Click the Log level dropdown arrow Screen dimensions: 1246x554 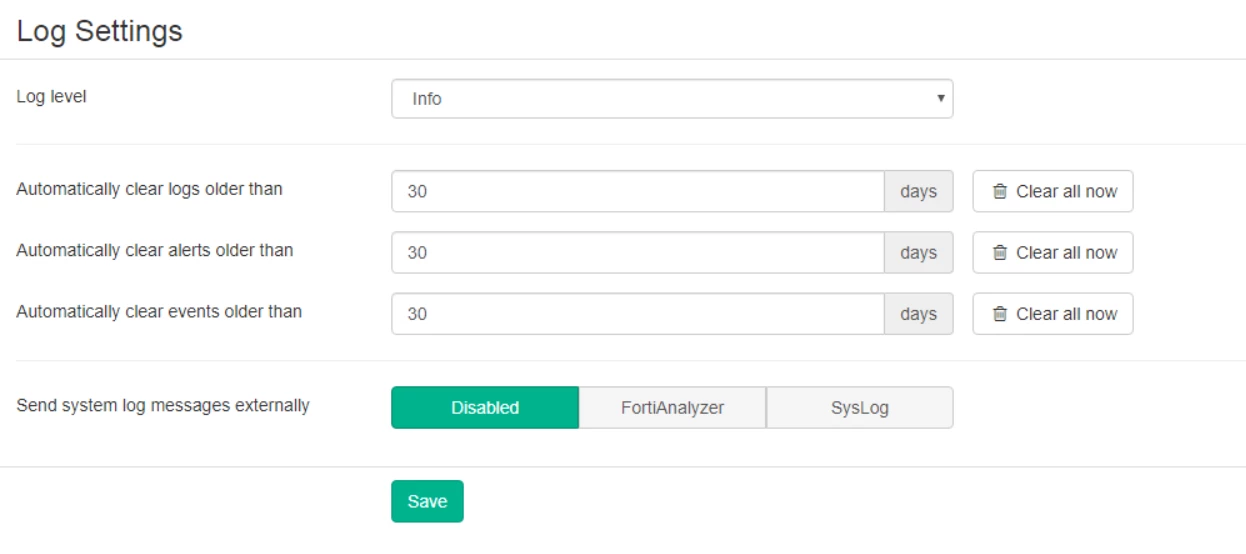[x=940, y=99]
